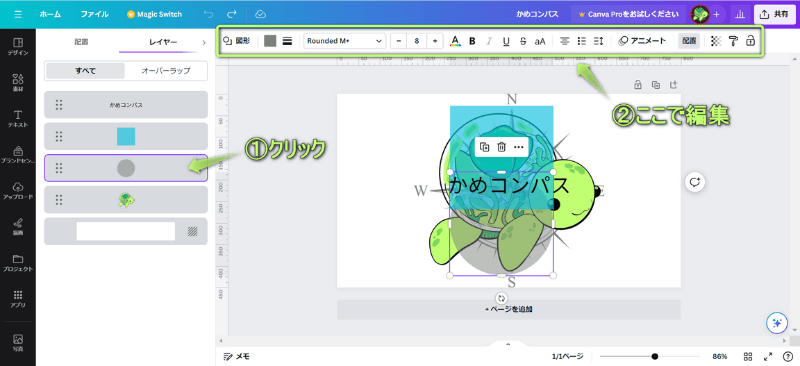The height and width of the screenshot is (366, 800).
Task: Open the Rounded M+ font dropdown
Action: click(344, 41)
